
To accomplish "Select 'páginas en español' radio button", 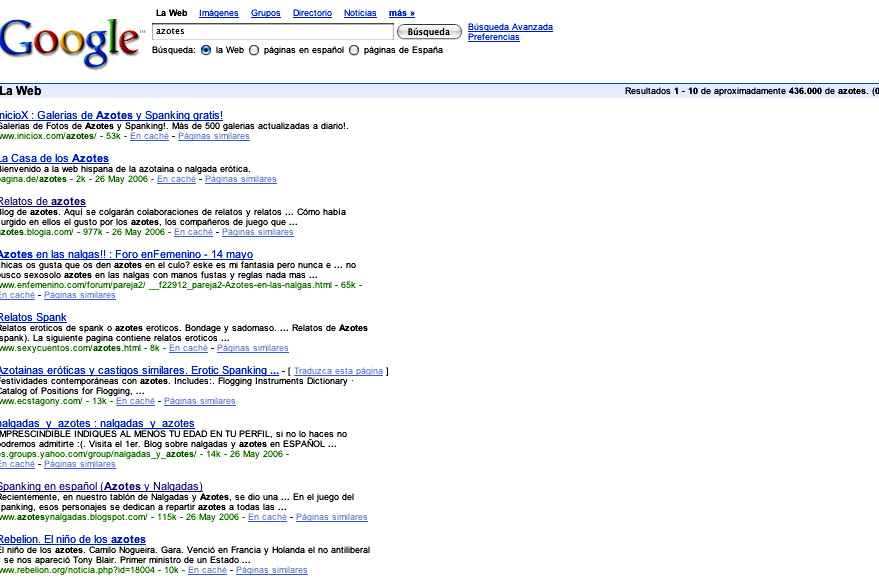I will [254, 50].
